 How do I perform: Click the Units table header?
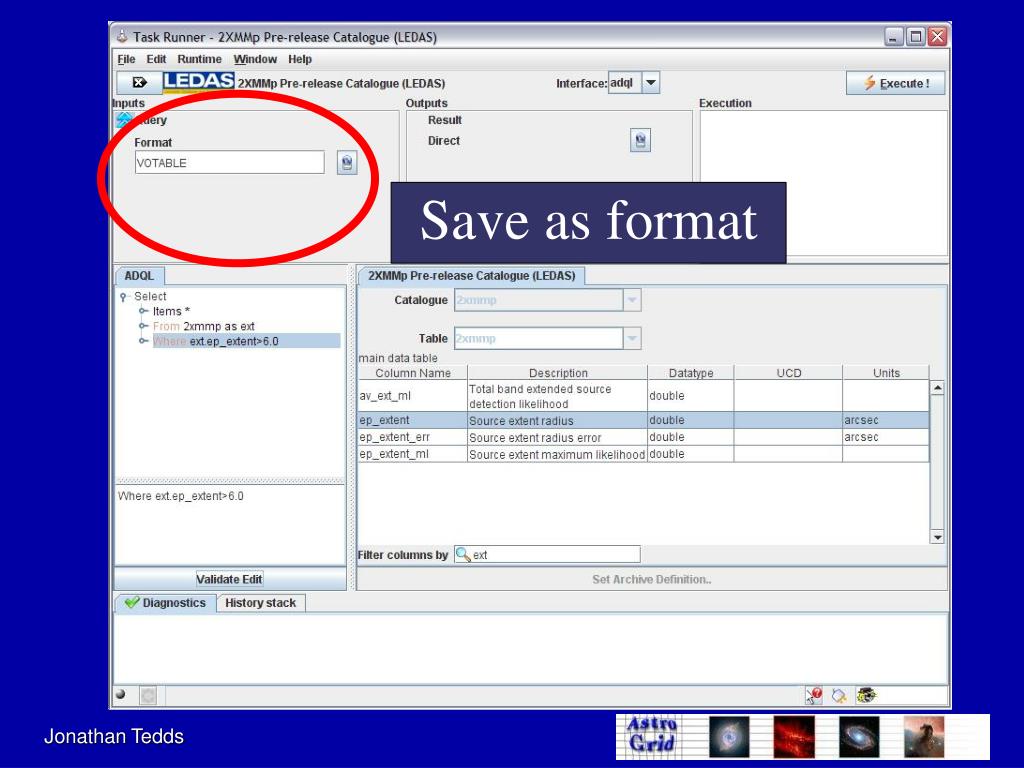[886, 373]
